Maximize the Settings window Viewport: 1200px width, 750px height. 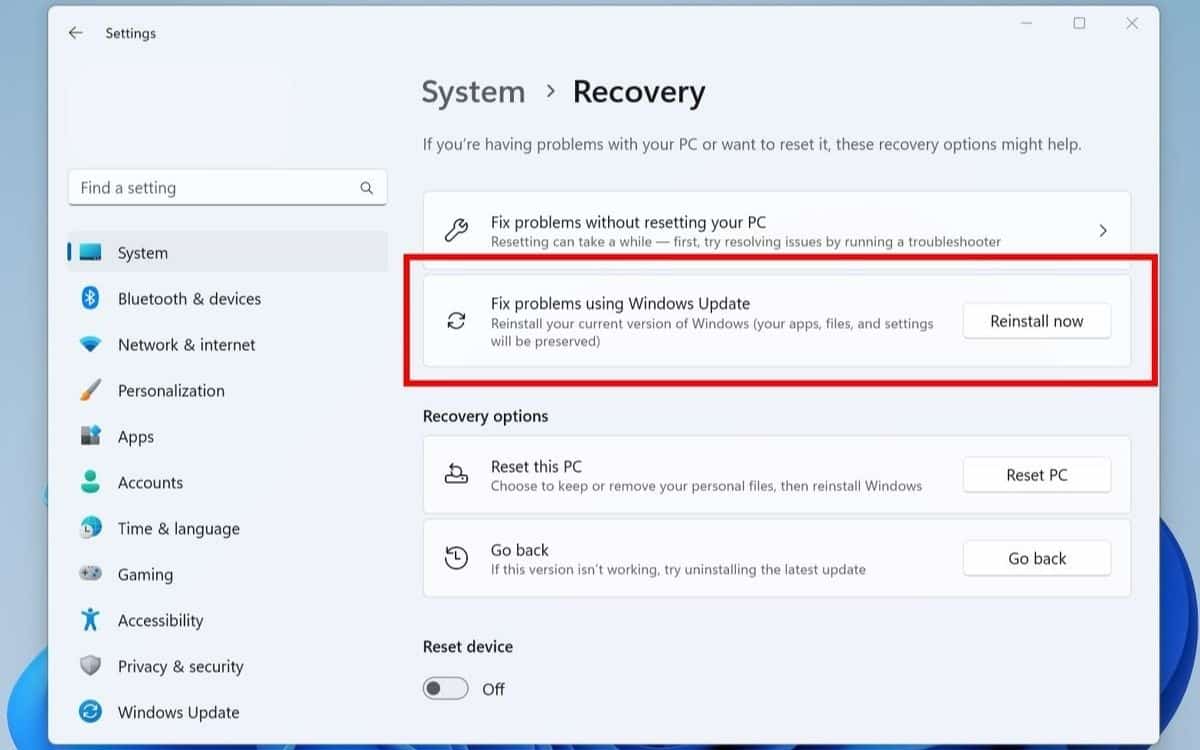click(1079, 23)
